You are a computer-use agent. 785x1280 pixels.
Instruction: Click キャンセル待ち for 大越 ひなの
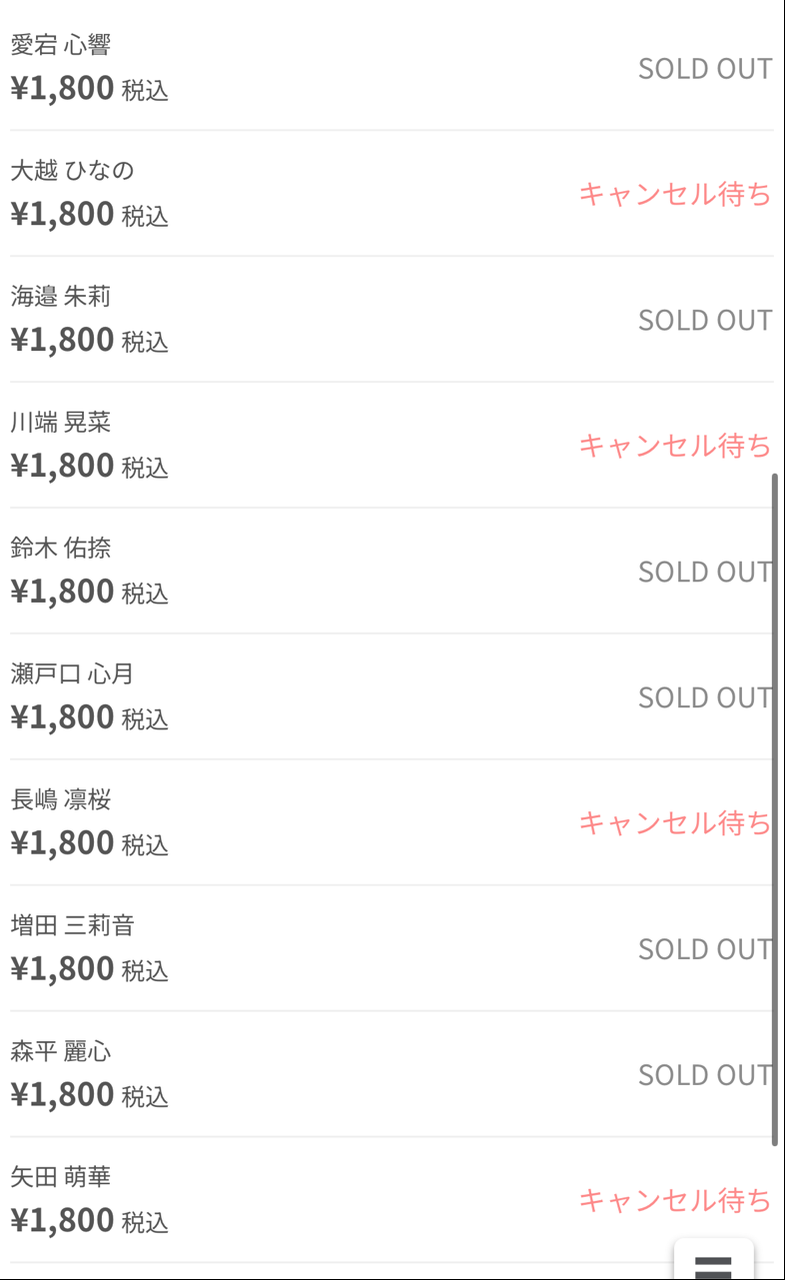click(x=675, y=194)
